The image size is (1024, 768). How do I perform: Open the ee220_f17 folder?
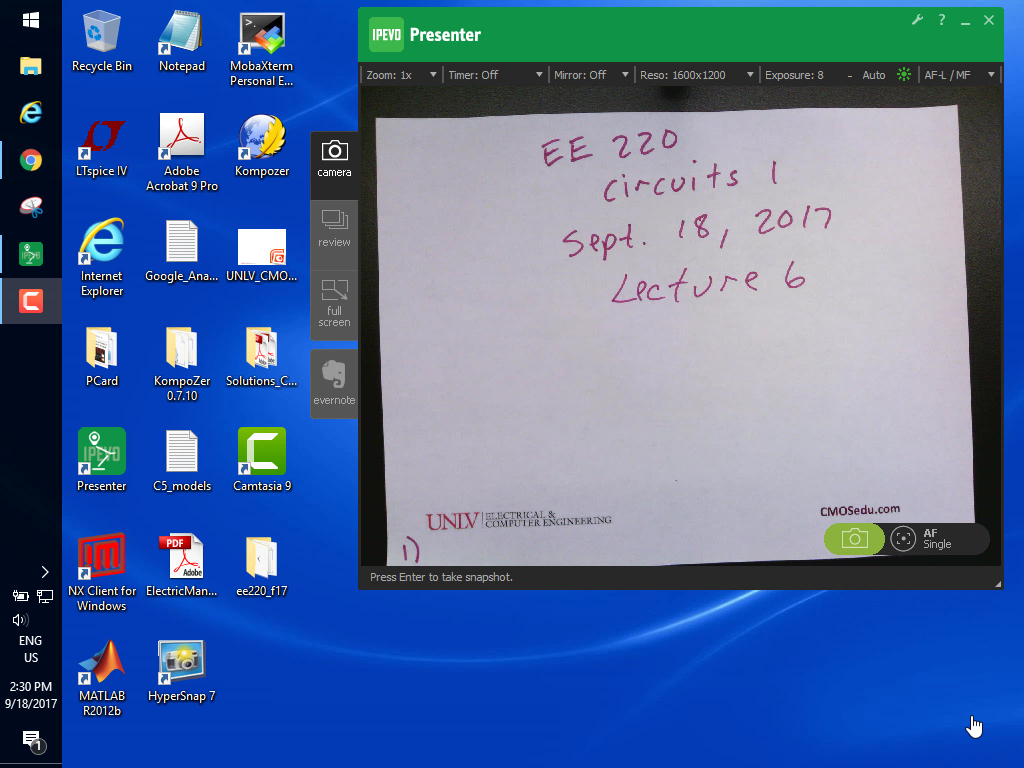click(x=261, y=566)
